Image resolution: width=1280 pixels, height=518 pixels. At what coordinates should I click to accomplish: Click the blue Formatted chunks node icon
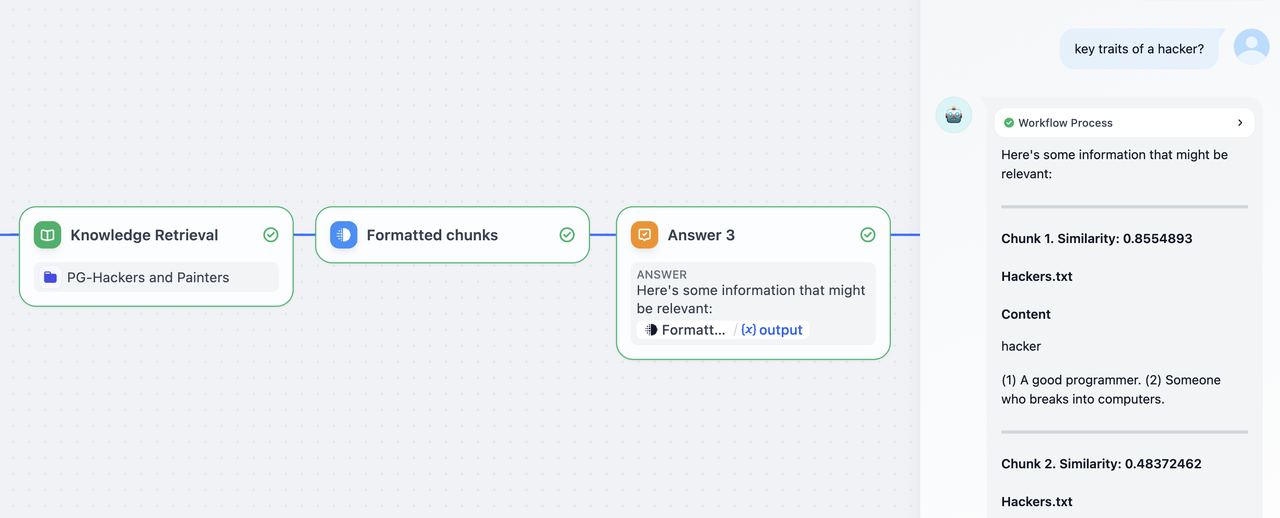click(x=343, y=235)
